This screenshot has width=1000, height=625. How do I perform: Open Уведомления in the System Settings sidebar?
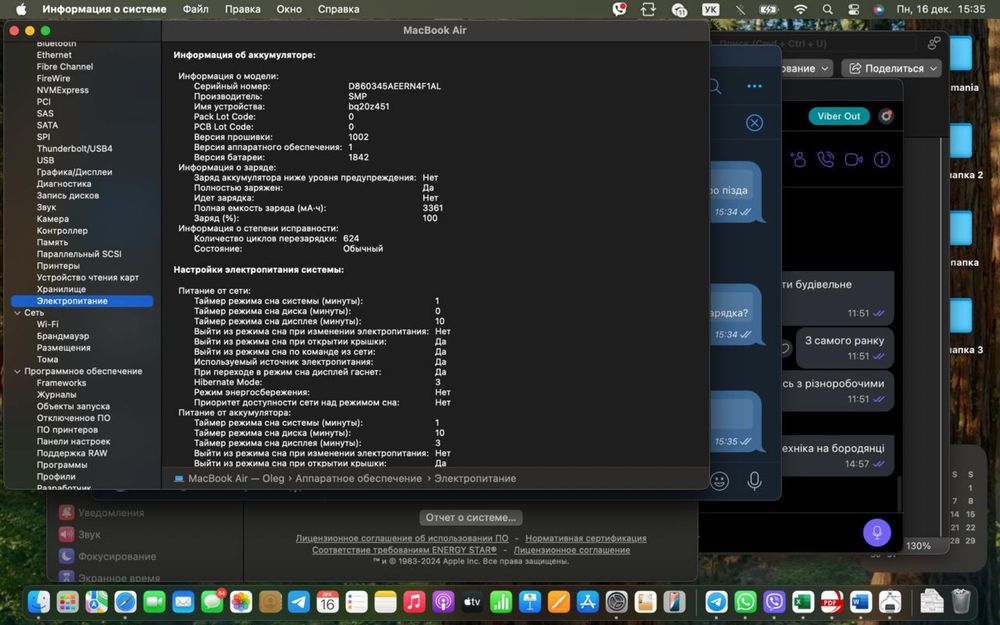(111, 513)
